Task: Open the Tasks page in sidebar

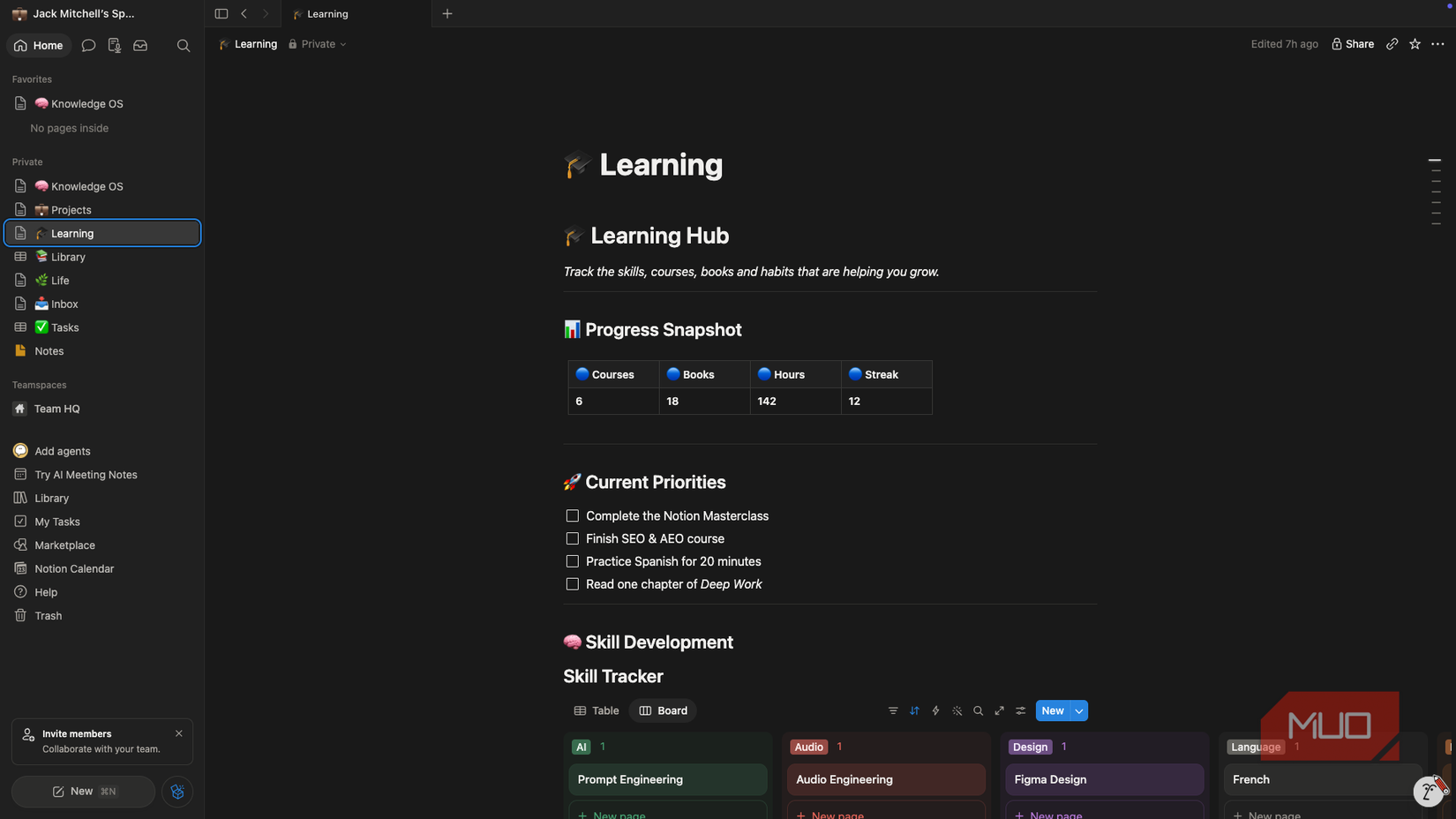Action: [x=102, y=327]
